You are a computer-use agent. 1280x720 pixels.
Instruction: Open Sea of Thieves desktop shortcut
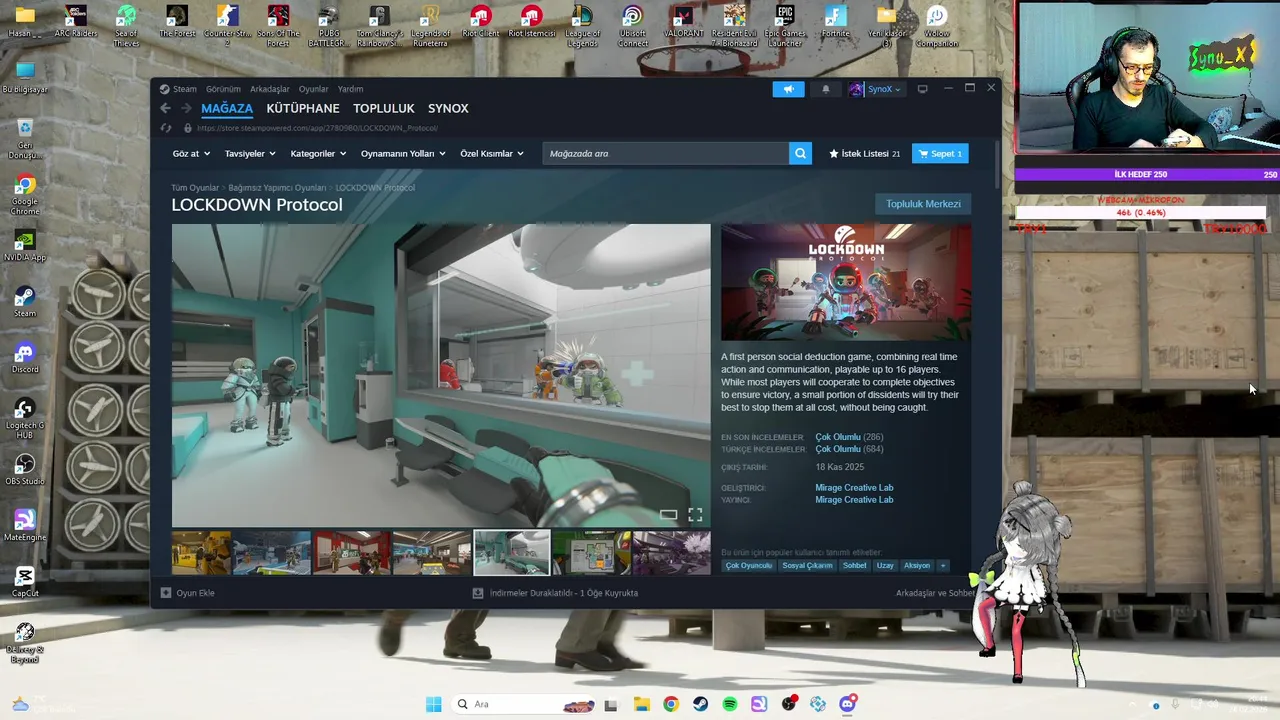pyautogui.click(x=126, y=26)
